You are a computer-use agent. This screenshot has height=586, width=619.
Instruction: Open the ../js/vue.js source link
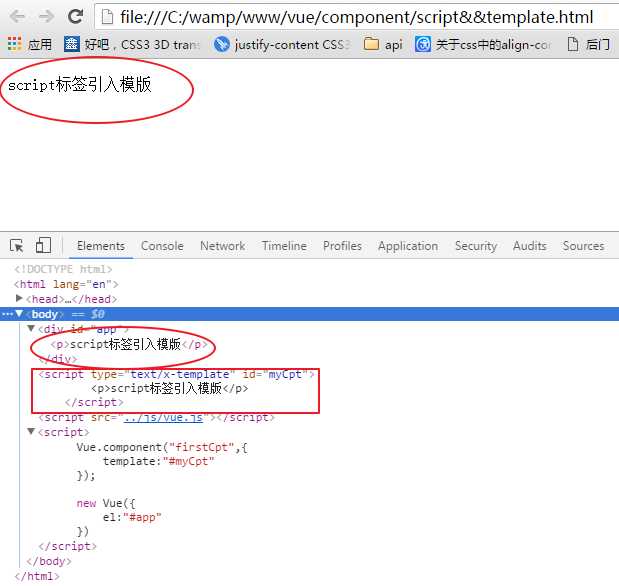[163, 417]
